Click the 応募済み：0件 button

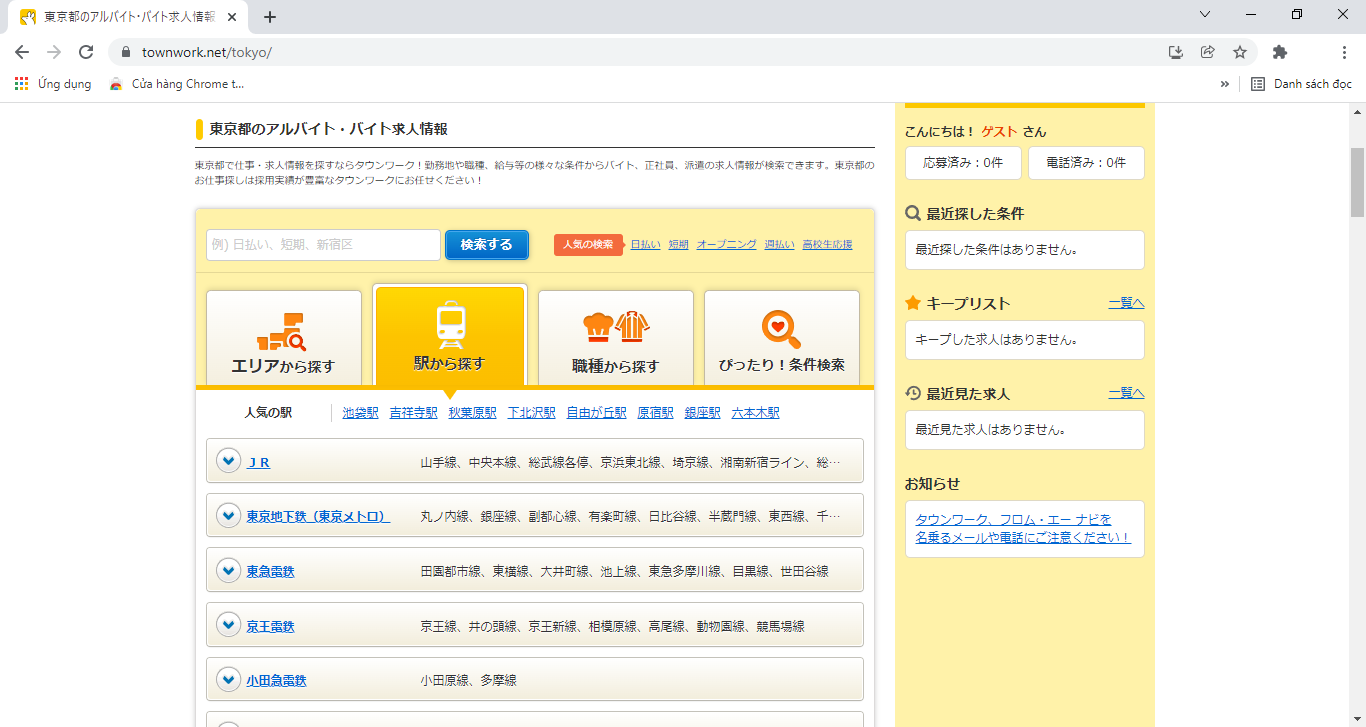[x=963, y=163]
